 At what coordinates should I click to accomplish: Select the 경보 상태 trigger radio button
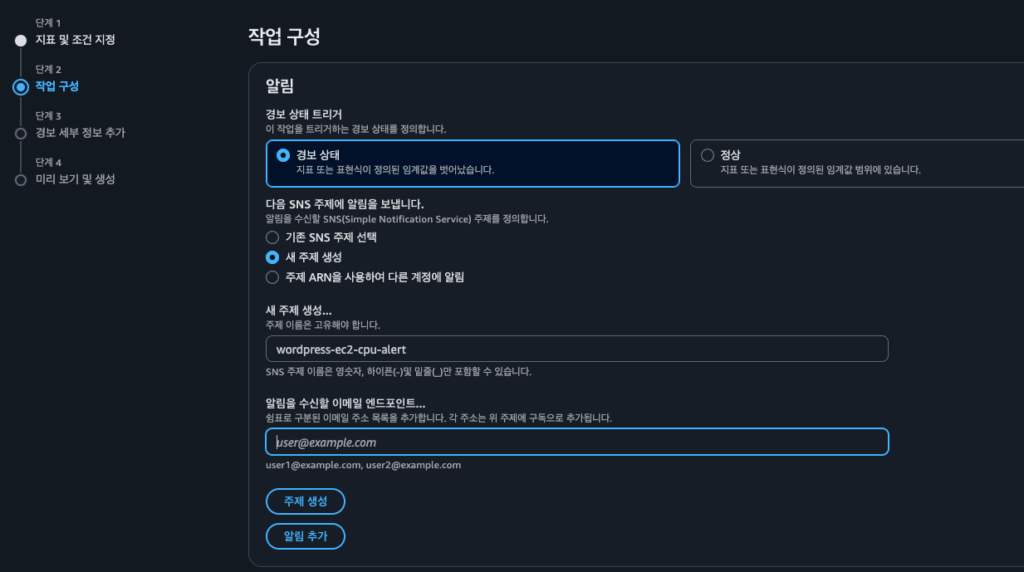coord(283,155)
